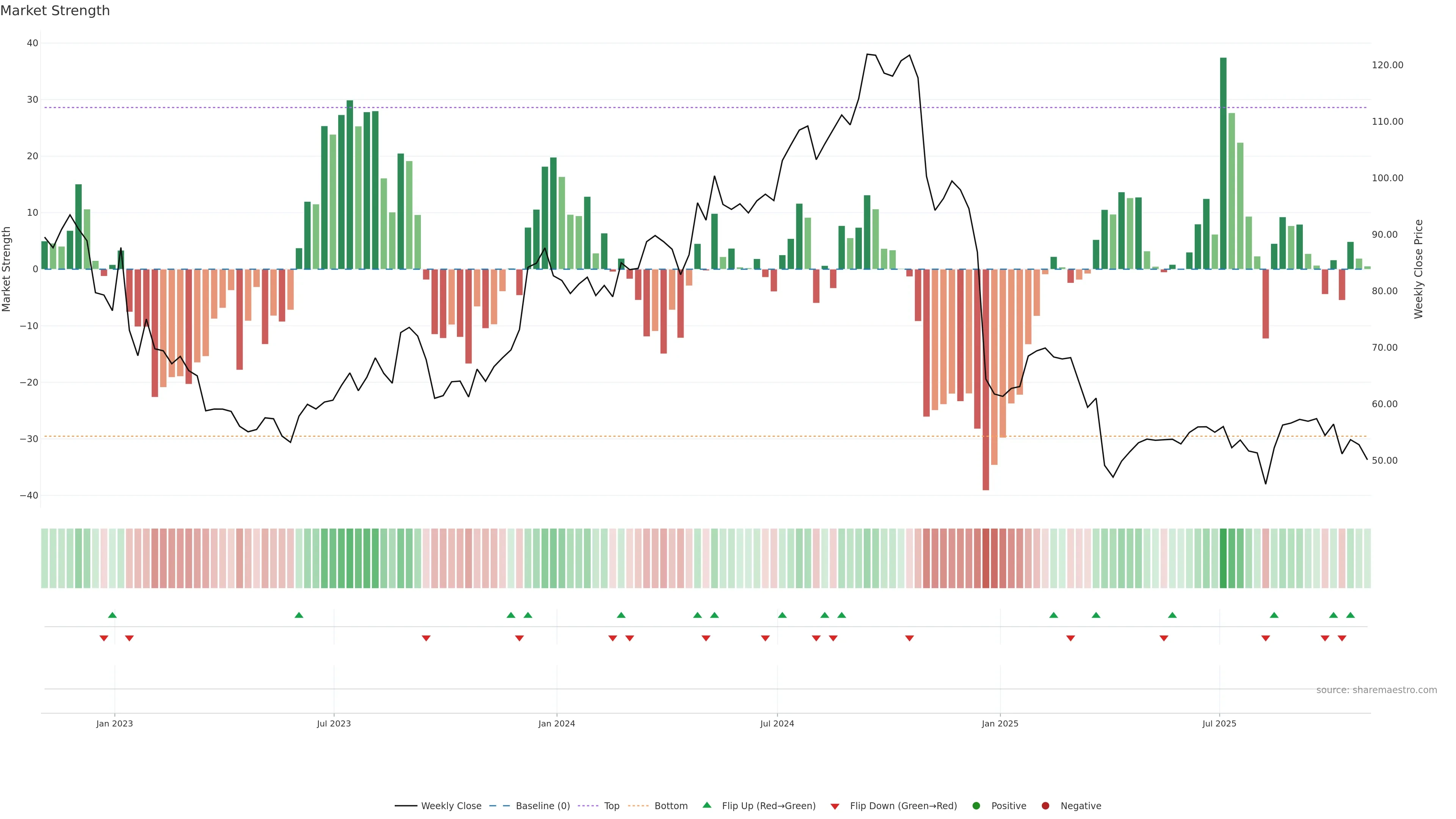Click the source: sharemaestro.com text

[1376, 690]
